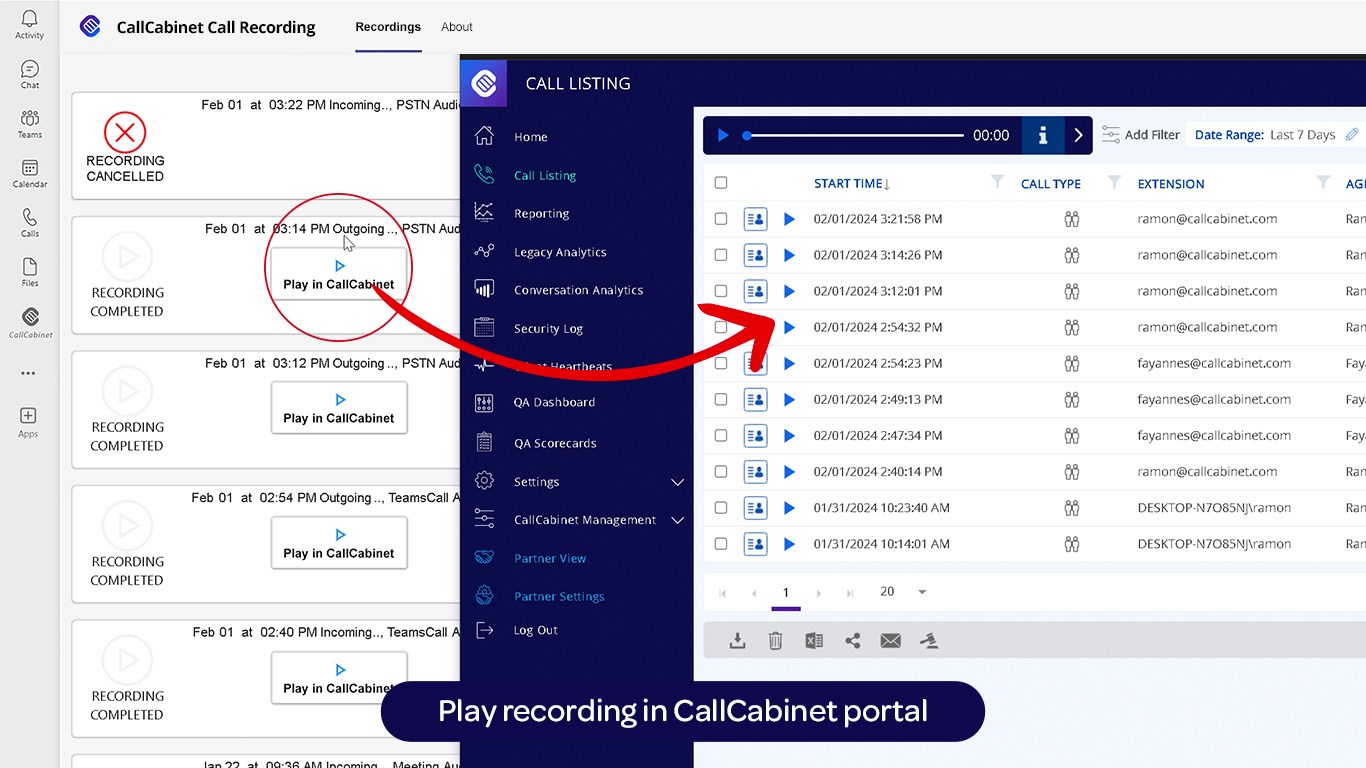The image size is (1366, 768).
Task: Toggle the select-all checkbox in table header
Action: [x=721, y=183]
